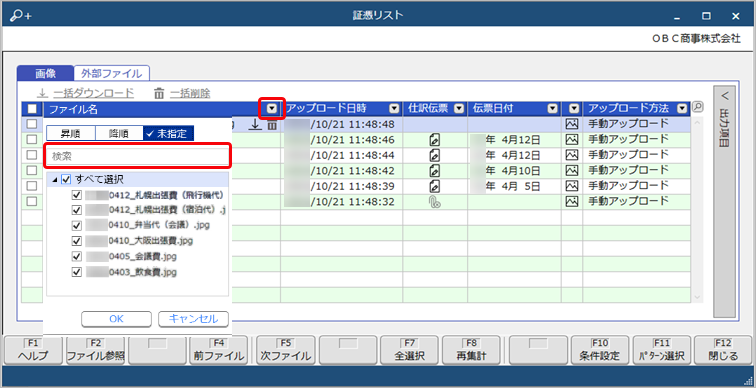Screen dimensions: 756x388
Task: Open ファイル名 column filter dropdown
Action: (272, 108)
